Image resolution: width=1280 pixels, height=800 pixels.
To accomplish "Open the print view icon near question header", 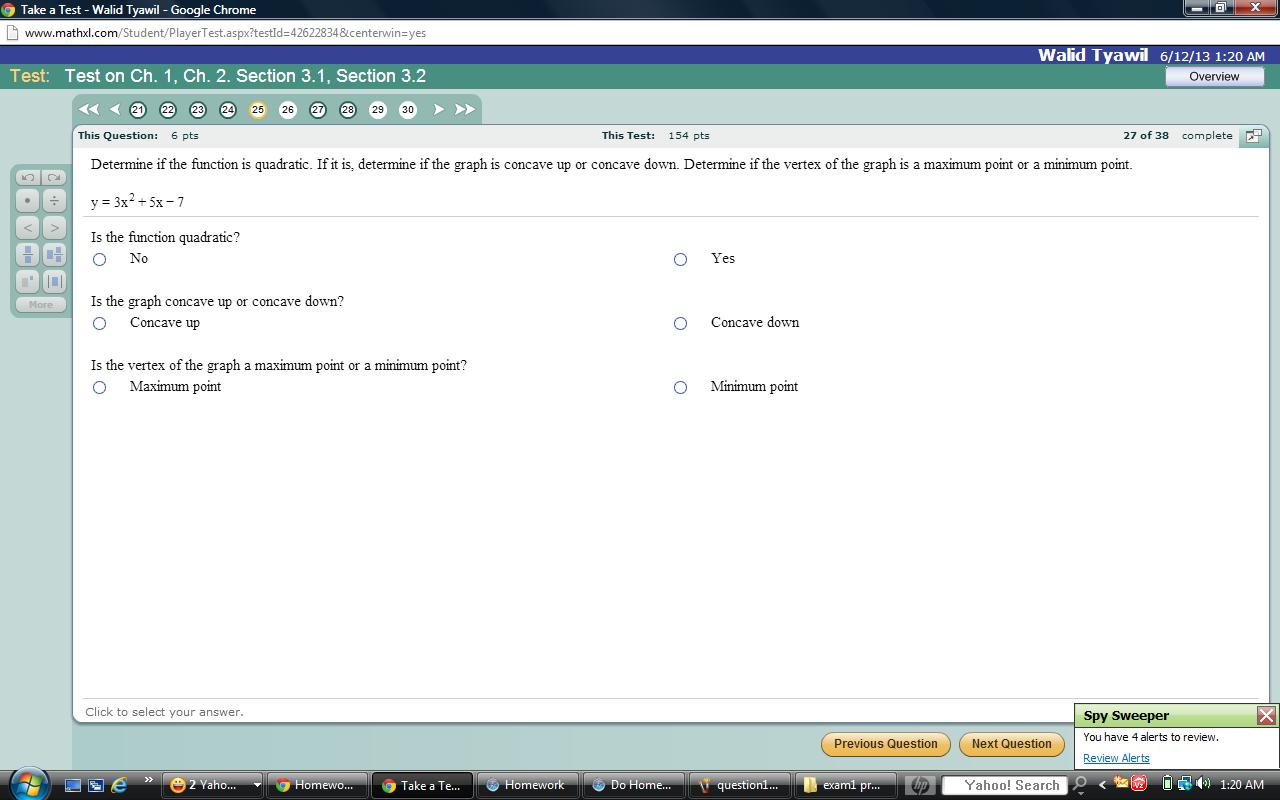I will [1253, 136].
